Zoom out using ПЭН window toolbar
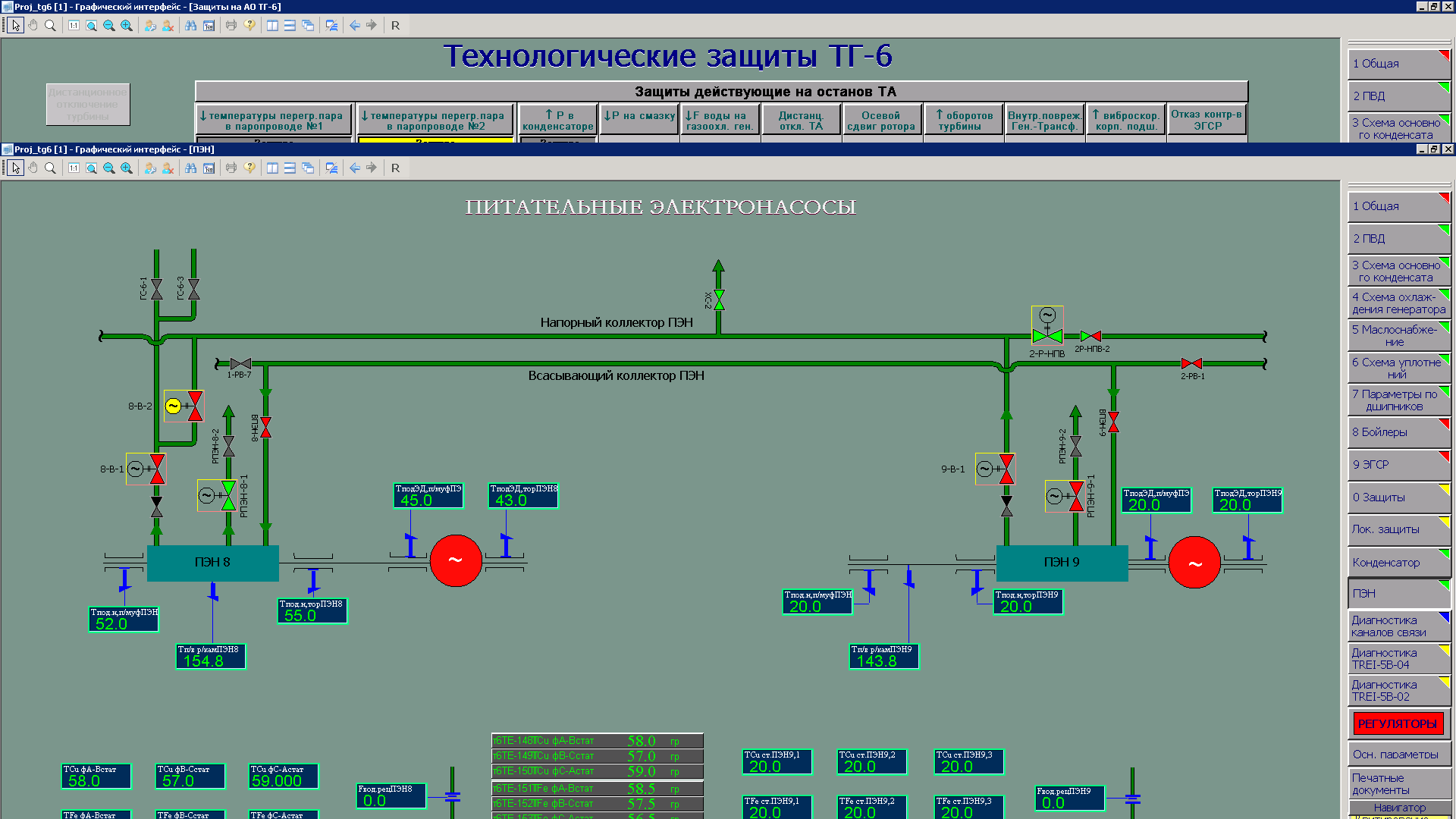The image size is (1456, 819). point(108,168)
